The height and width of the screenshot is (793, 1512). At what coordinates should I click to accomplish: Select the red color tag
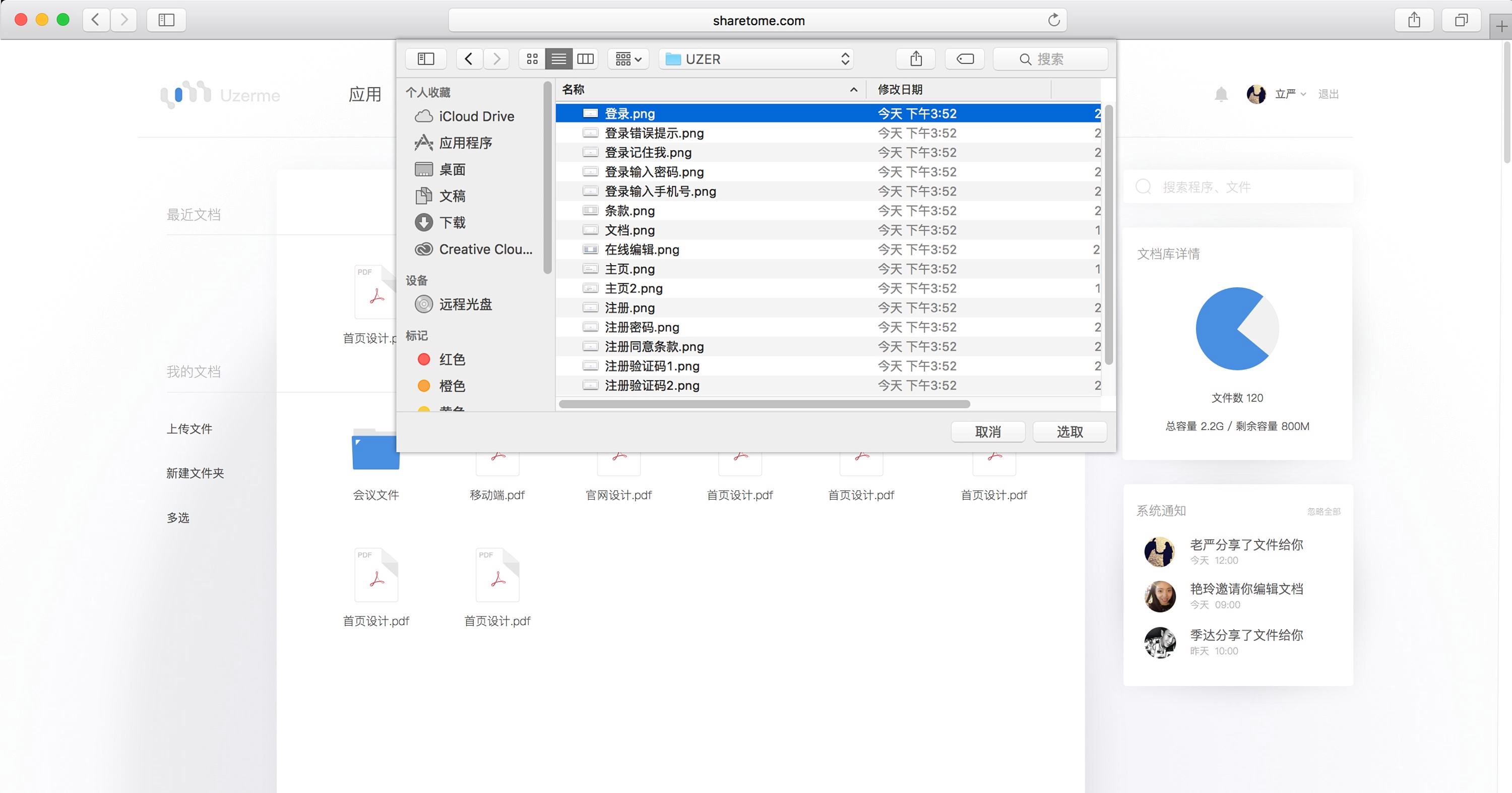click(x=452, y=359)
